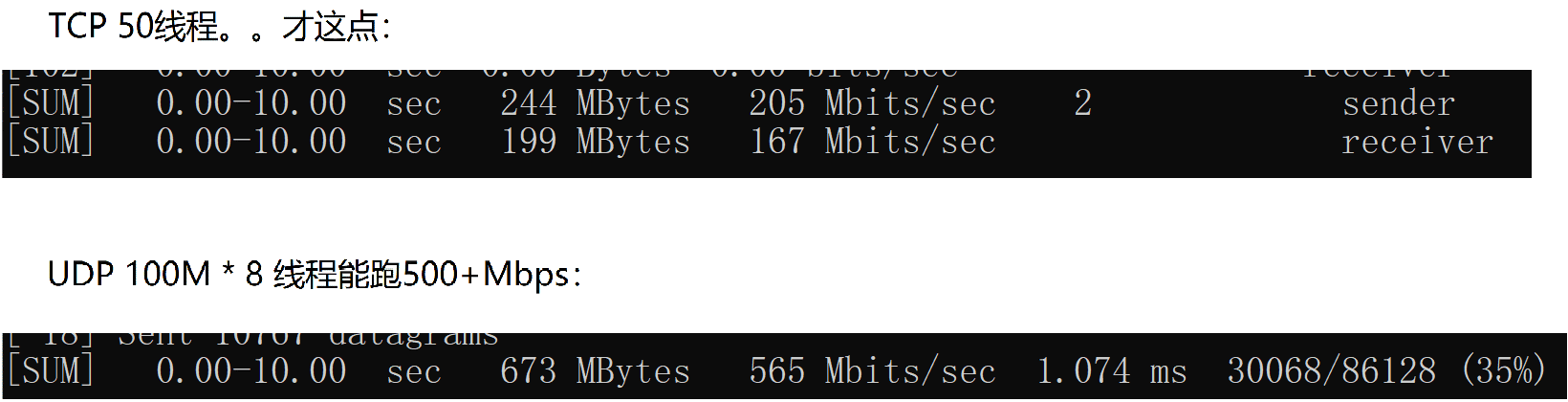Image resolution: width=1568 pixels, height=402 pixels.
Task: Select the retransmit count '2'
Action: [1082, 103]
